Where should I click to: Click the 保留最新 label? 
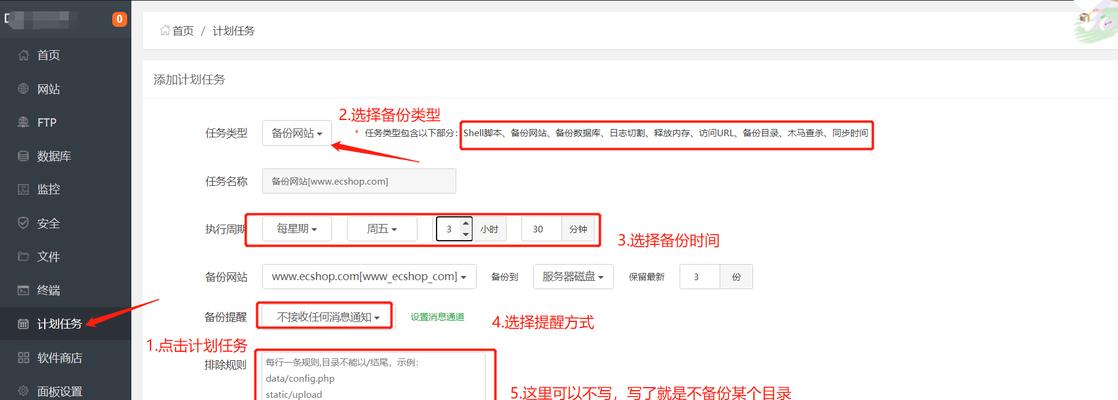coord(646,277)
